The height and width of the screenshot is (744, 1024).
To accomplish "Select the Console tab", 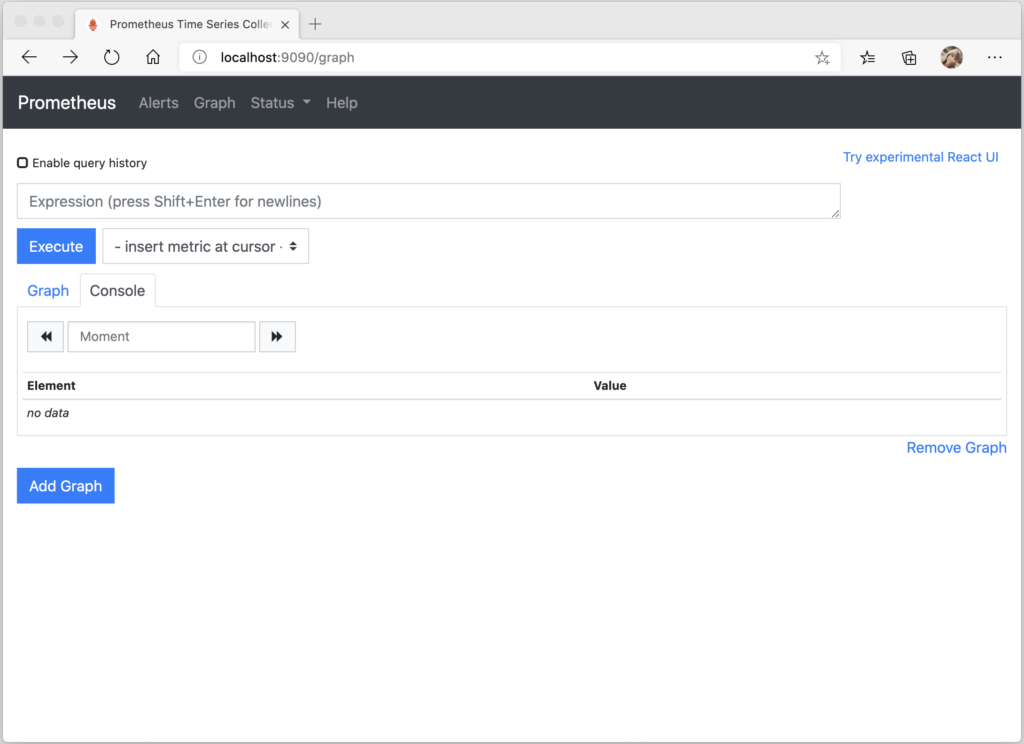I will (x=118, y=291).
